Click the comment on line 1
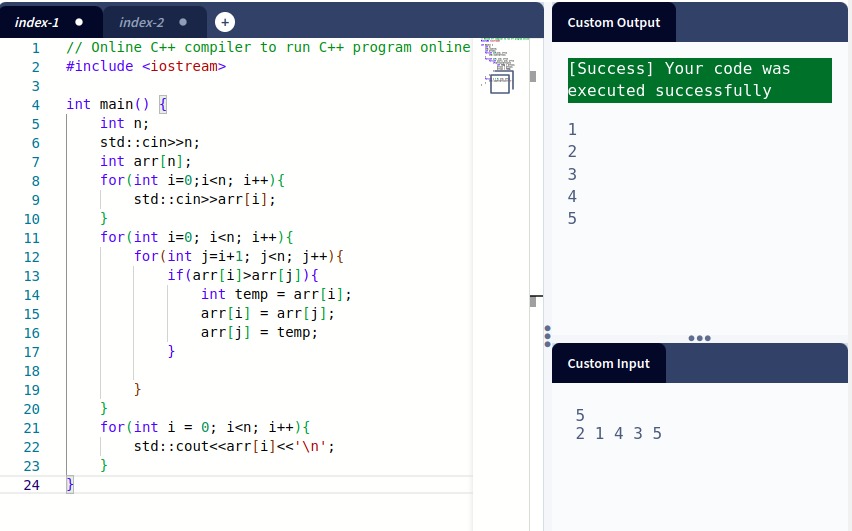Image resolution: width=852 pixels, height=531 pixels. tap(268, 47)
